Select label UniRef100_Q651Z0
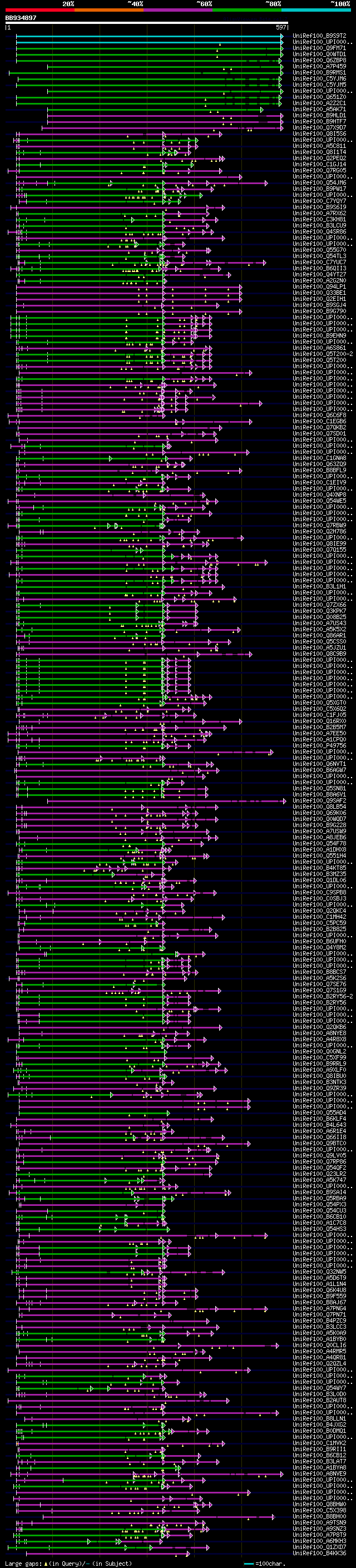Viewport: 356px width, 1568px height. (319, 97)
